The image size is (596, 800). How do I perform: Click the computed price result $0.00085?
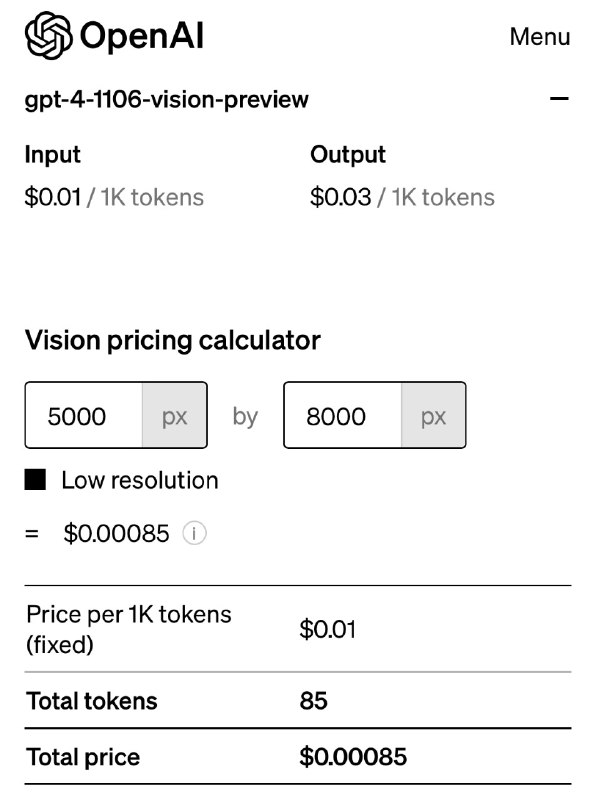[x=113, y=533]
